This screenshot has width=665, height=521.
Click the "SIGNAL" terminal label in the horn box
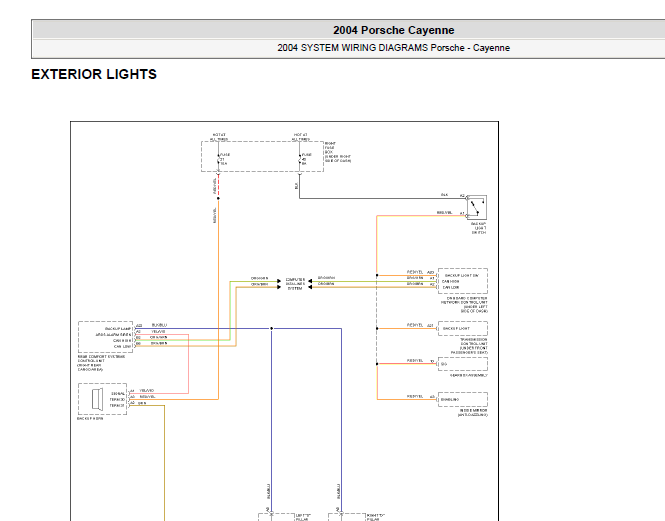(x=118, y=394)
